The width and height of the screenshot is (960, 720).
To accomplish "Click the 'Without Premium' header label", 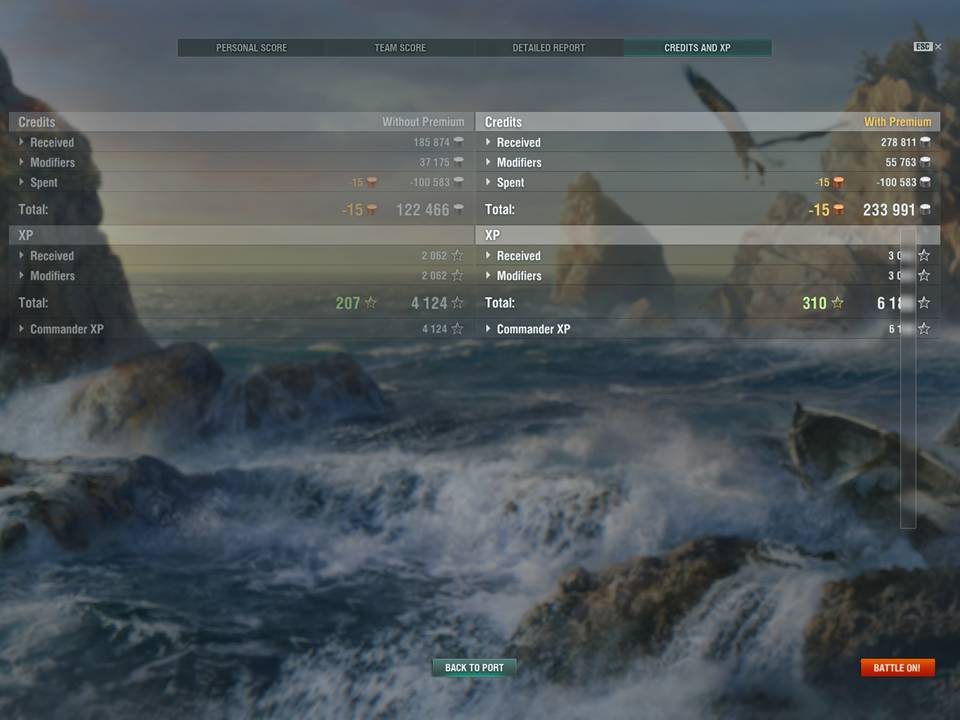I will coord(423,122).
